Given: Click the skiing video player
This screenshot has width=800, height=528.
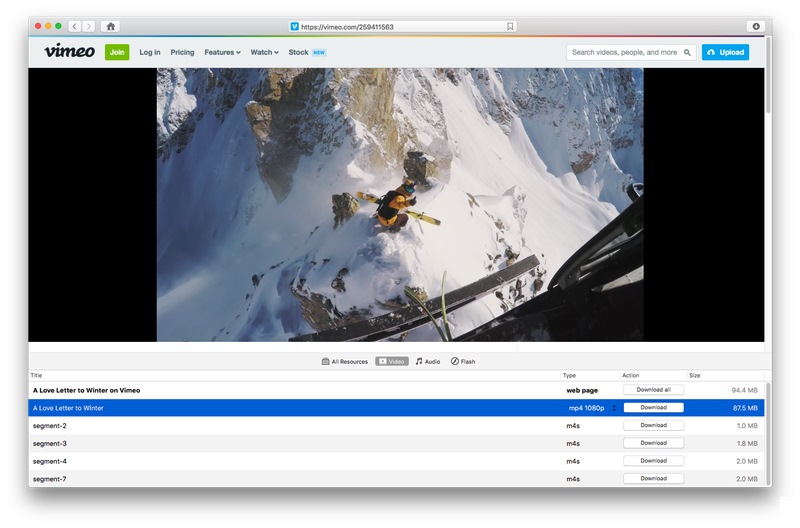Looking at the screenshot, I should [399, 205].
